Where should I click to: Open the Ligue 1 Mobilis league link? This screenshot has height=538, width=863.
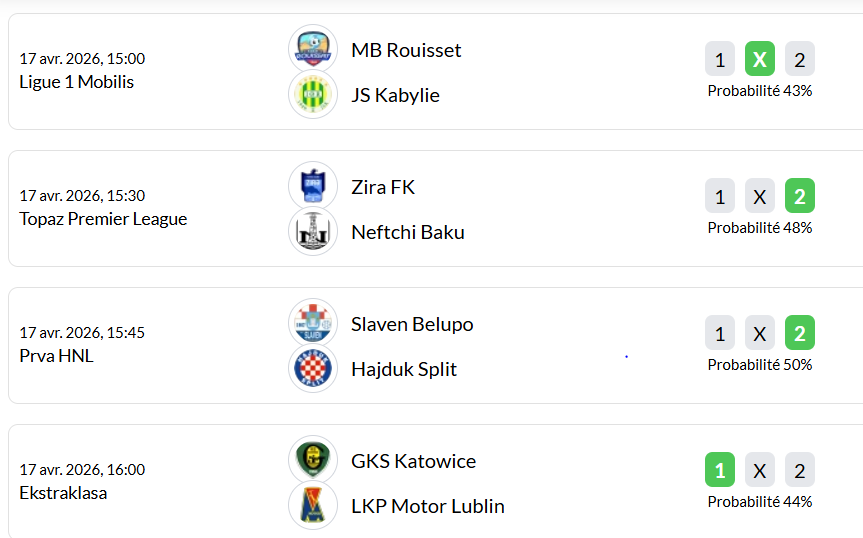76,82
